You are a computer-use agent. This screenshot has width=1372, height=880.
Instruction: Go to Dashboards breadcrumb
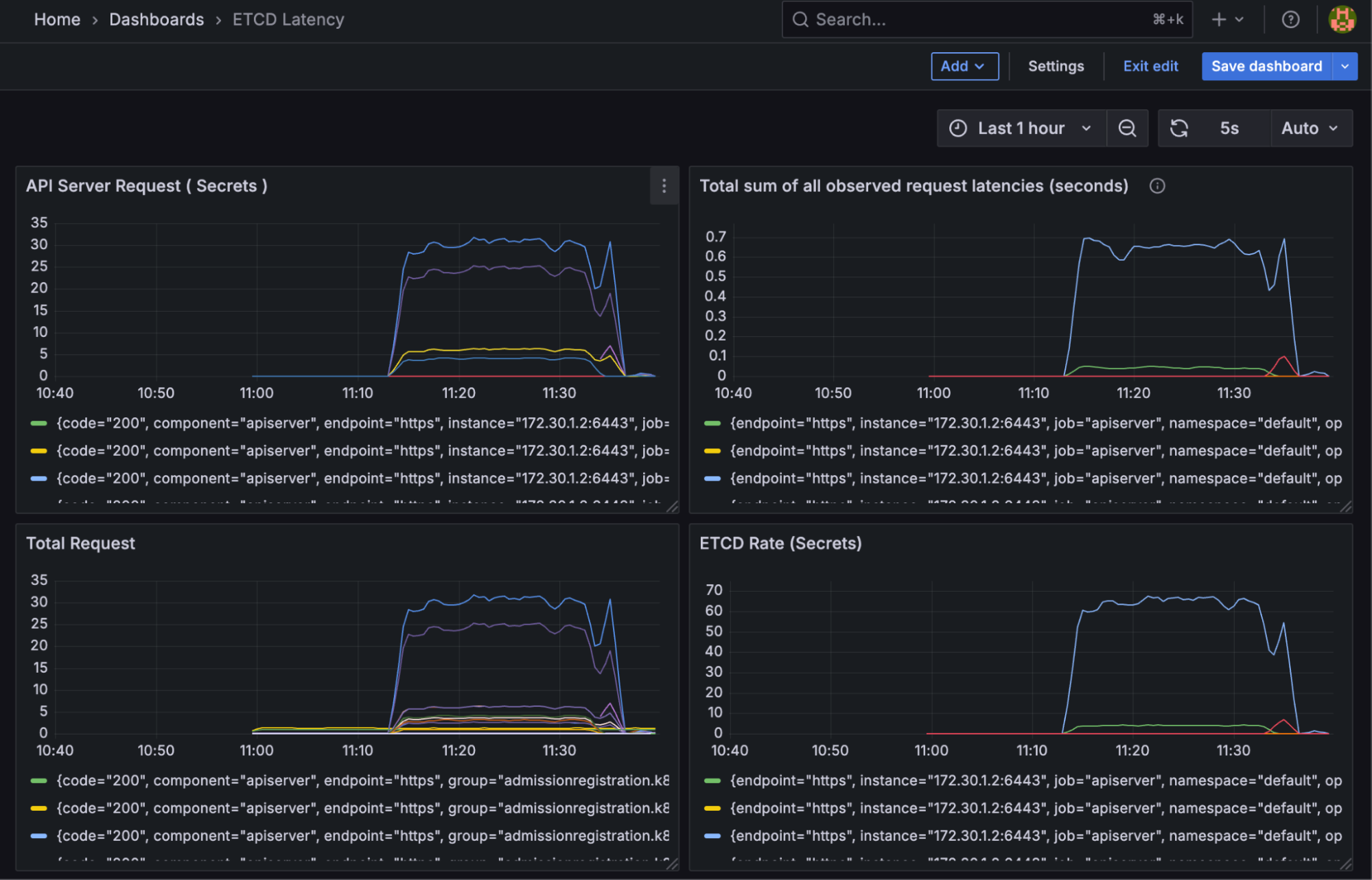click(156, 19)
